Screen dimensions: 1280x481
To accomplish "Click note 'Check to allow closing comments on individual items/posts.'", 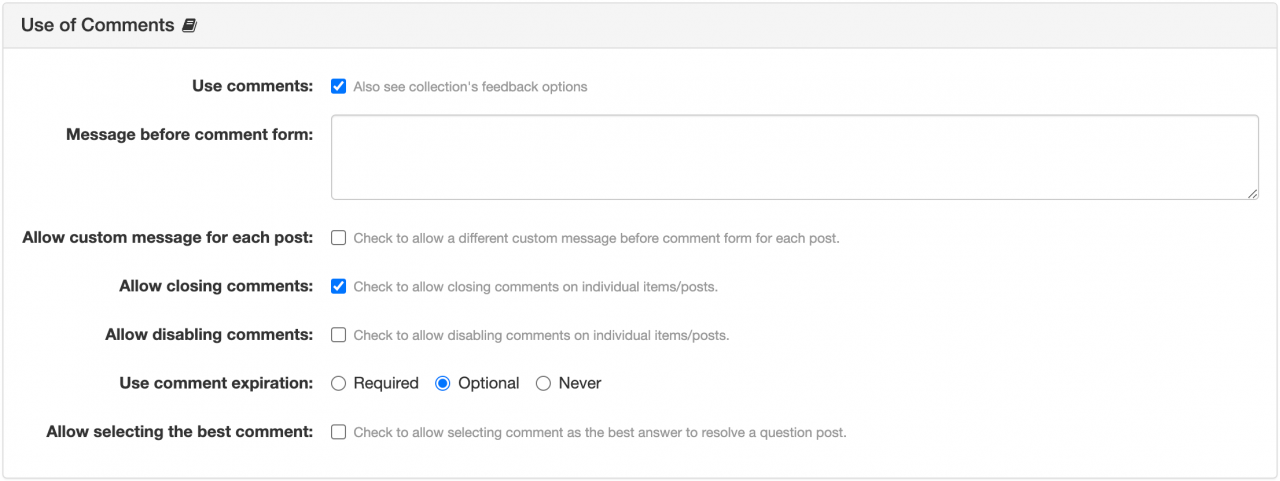I will 536,287.
